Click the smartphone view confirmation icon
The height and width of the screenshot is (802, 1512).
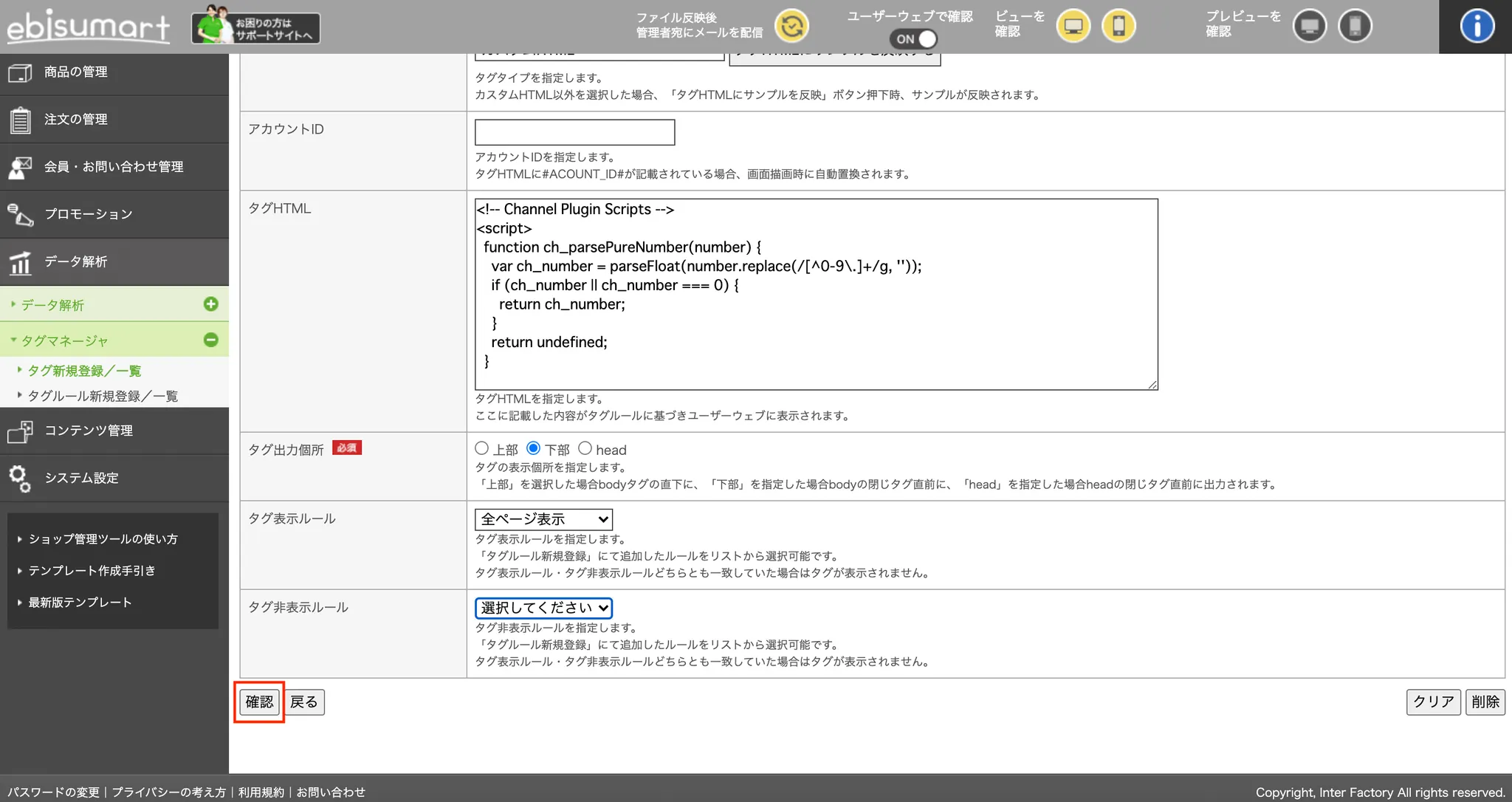[1118, 27]
